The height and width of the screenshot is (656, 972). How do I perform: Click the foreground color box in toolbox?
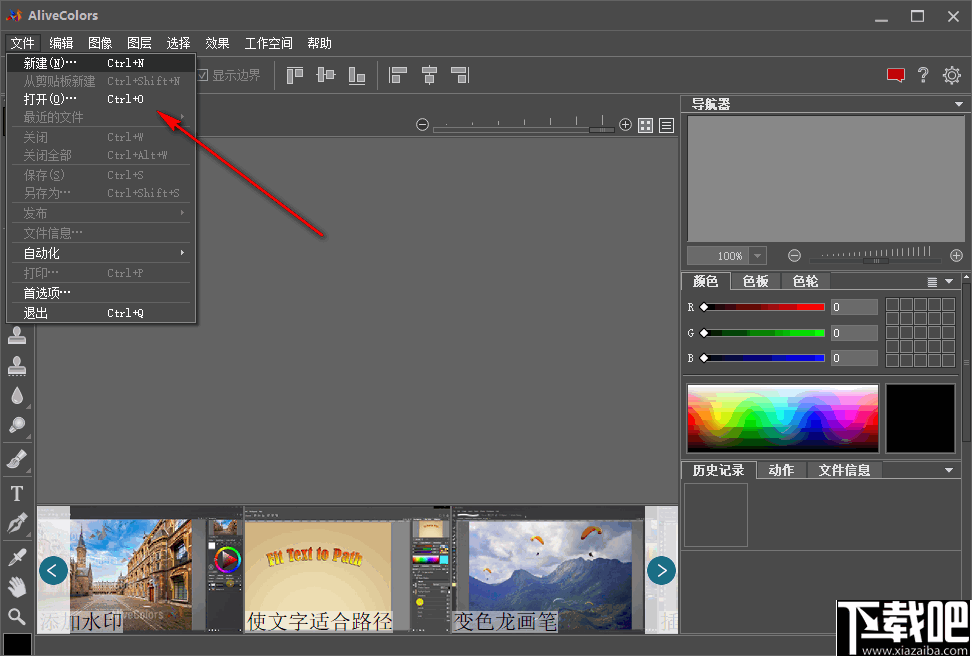[17, 644]
